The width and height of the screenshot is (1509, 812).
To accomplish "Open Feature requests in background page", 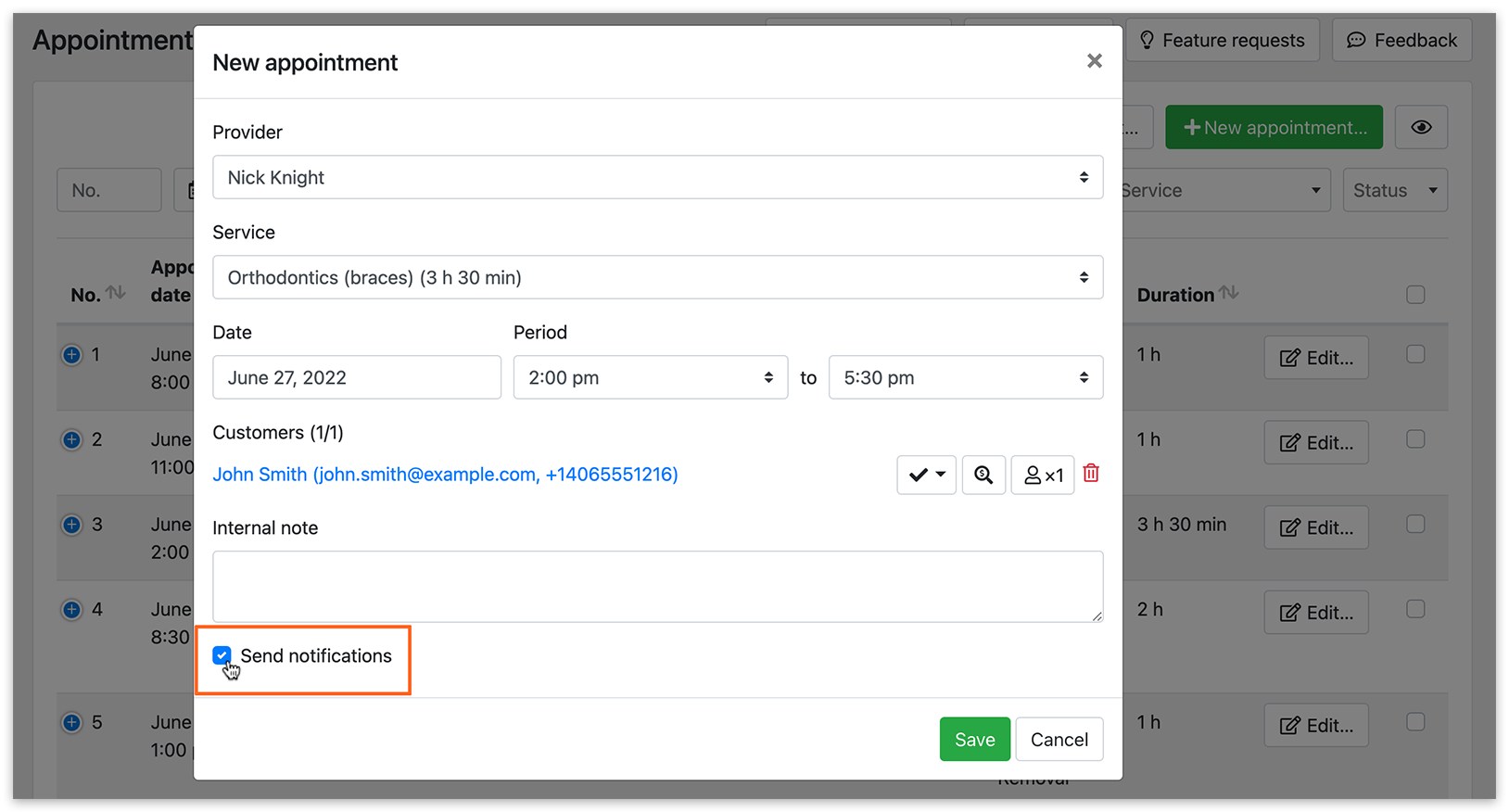I will tap(1223, 40).
